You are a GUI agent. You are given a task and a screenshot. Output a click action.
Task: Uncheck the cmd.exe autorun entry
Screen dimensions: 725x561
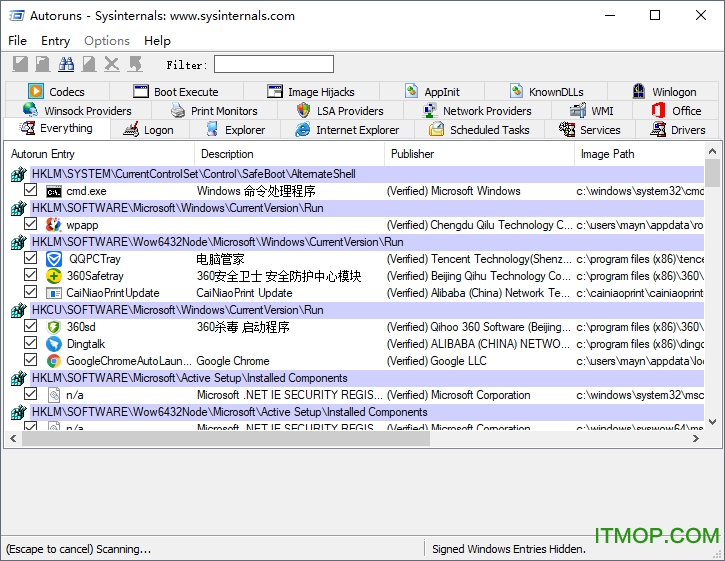31,190
